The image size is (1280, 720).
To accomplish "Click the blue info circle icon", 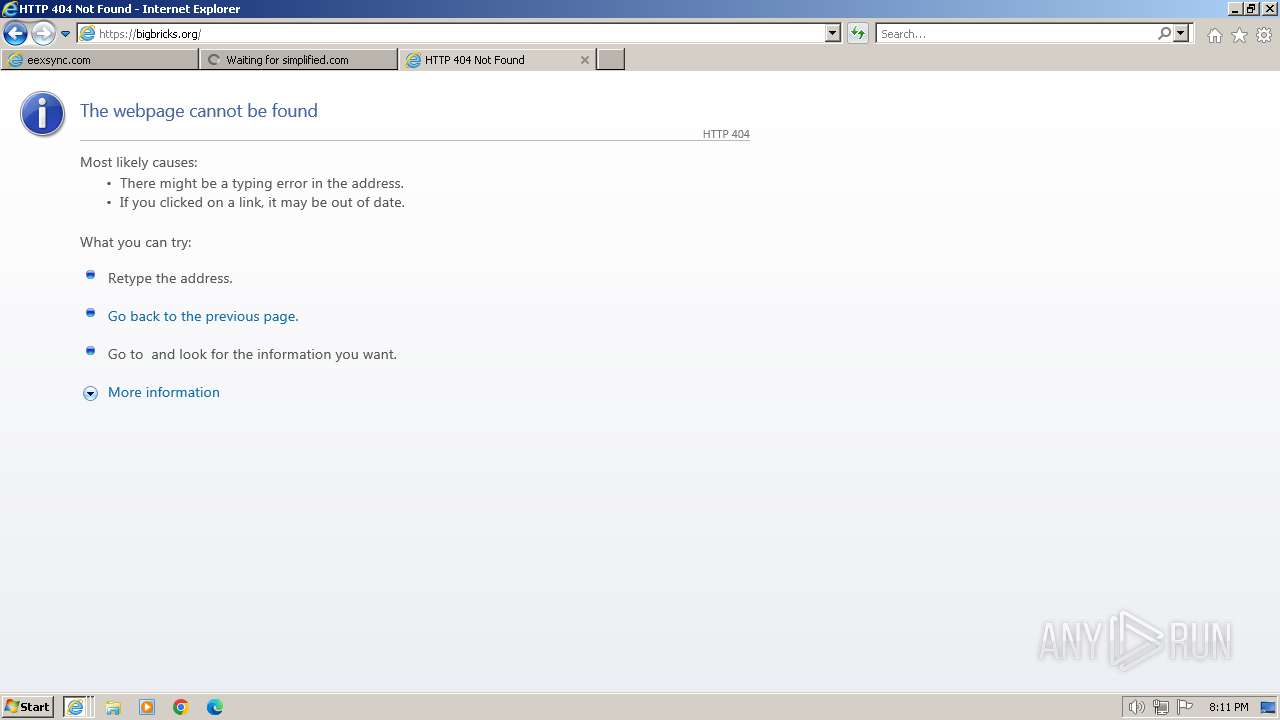I will pyautogui.click(x=42, y=114).
